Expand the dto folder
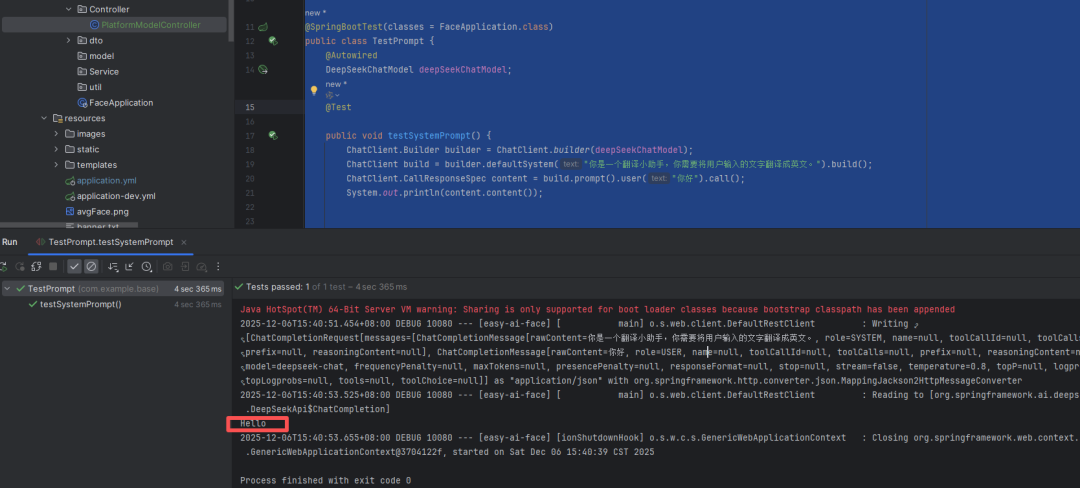Viewport: 1080px width, 488px height. pos(68,40)
